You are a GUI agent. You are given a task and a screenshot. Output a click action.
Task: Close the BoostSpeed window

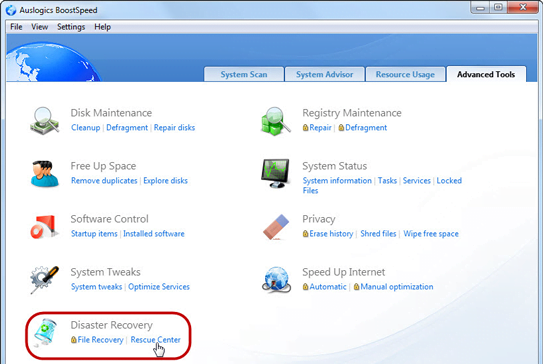[x=523, y=7]
